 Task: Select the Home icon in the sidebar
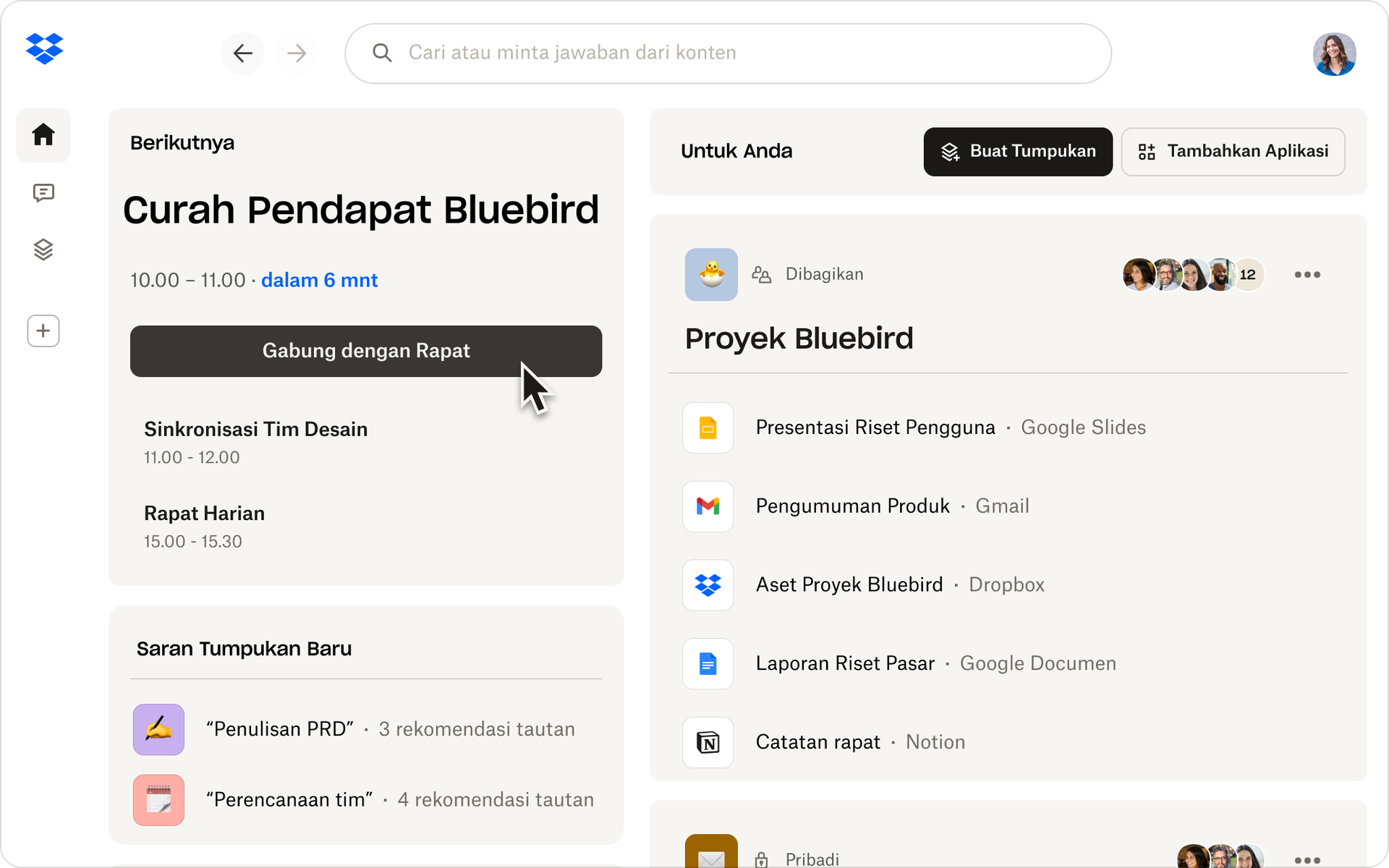(43, 135)
